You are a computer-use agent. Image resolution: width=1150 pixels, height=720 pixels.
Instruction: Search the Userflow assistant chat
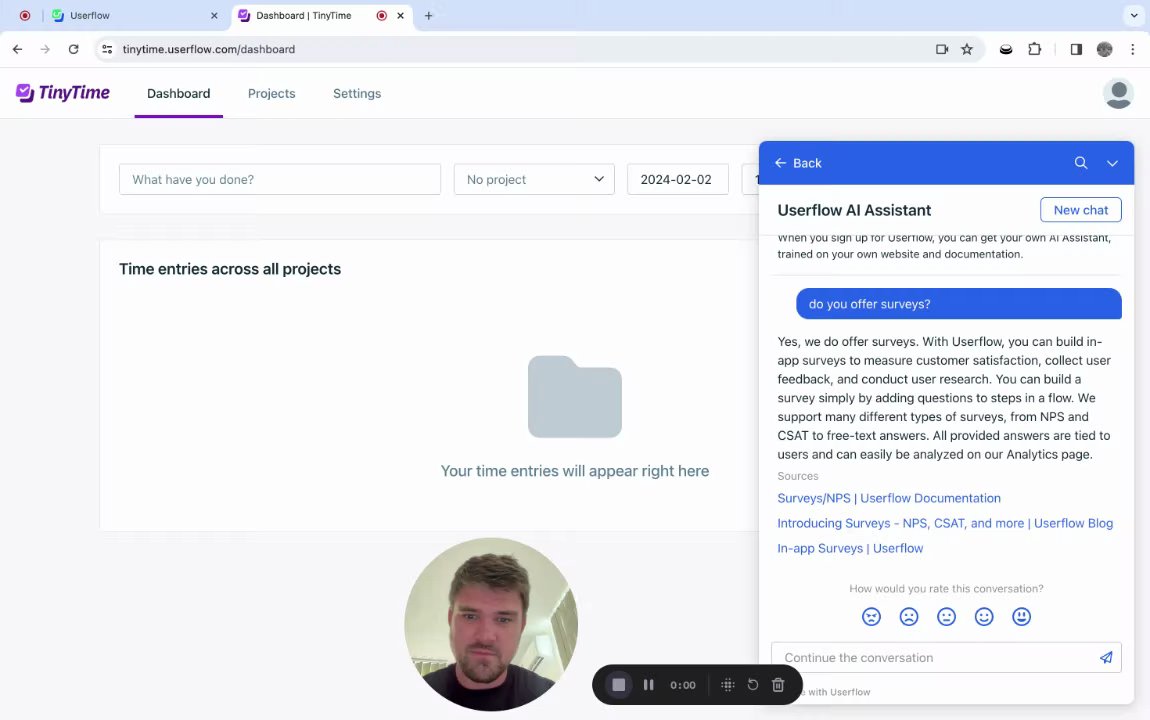coord(1080,163)
